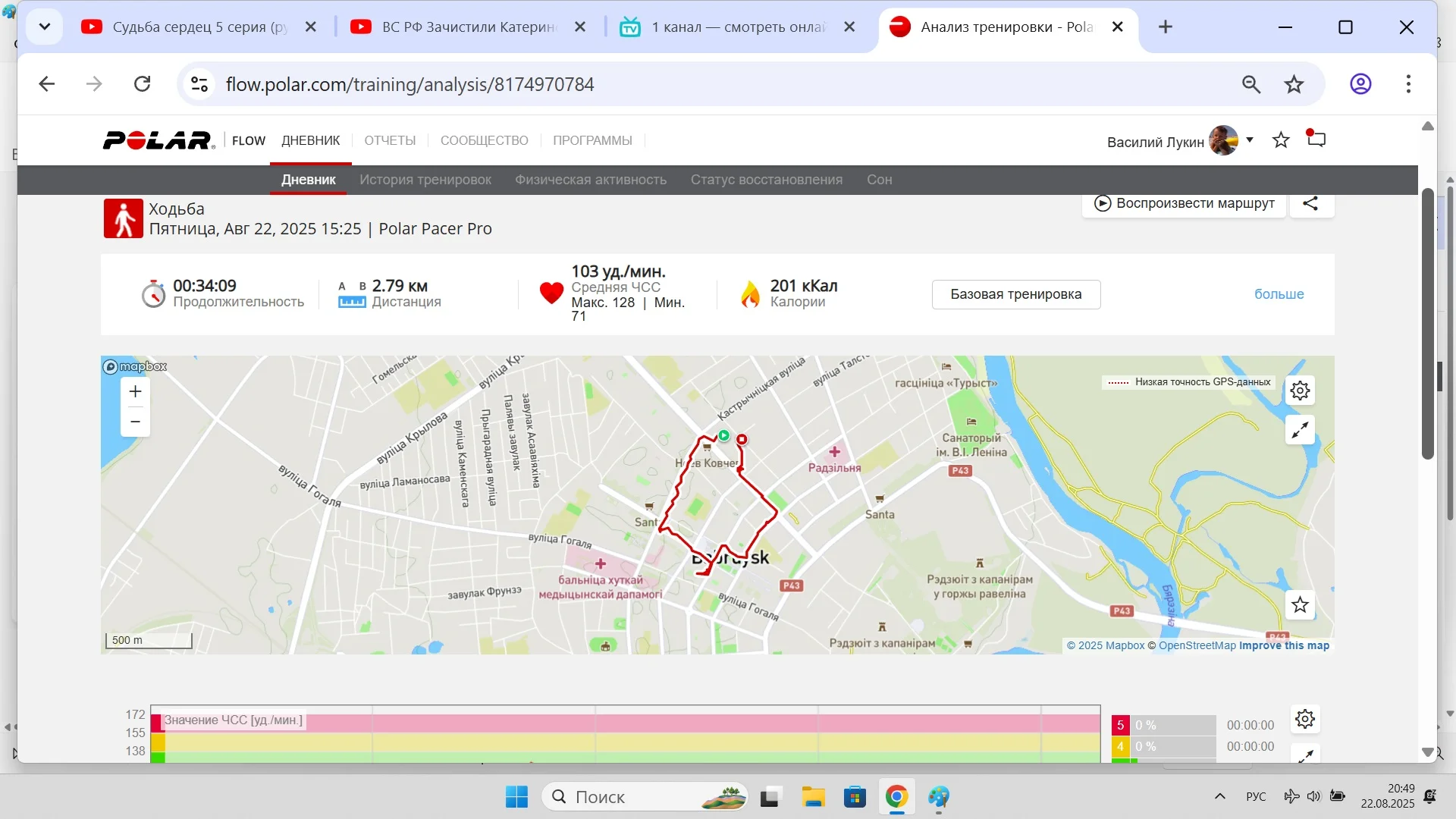Viewport: 1456px width, 819px height.
Task: Click the share route icon
Action: pos(1310,203)
